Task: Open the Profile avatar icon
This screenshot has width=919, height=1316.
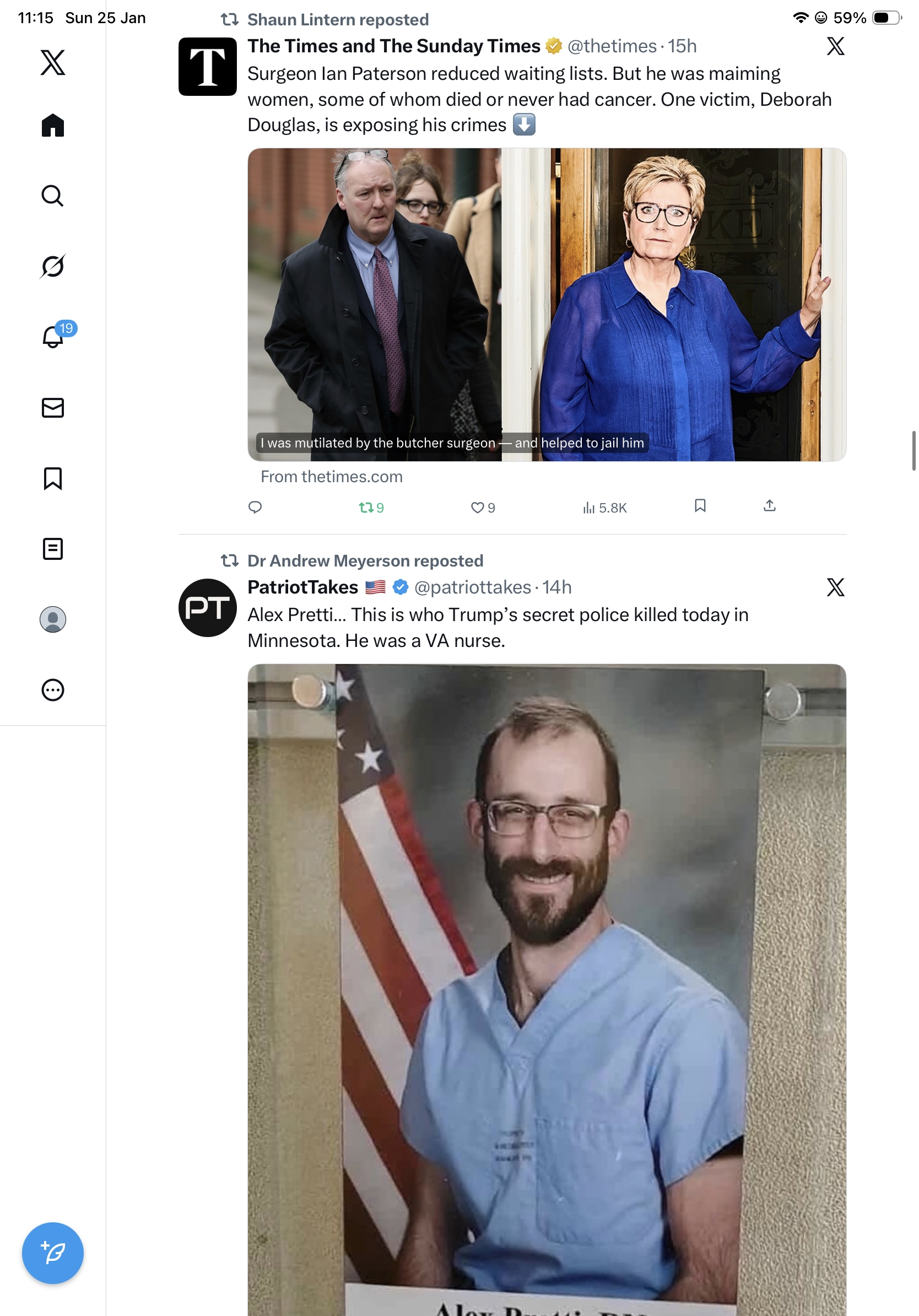Action: pyautogui.click(x=53, y=619)
